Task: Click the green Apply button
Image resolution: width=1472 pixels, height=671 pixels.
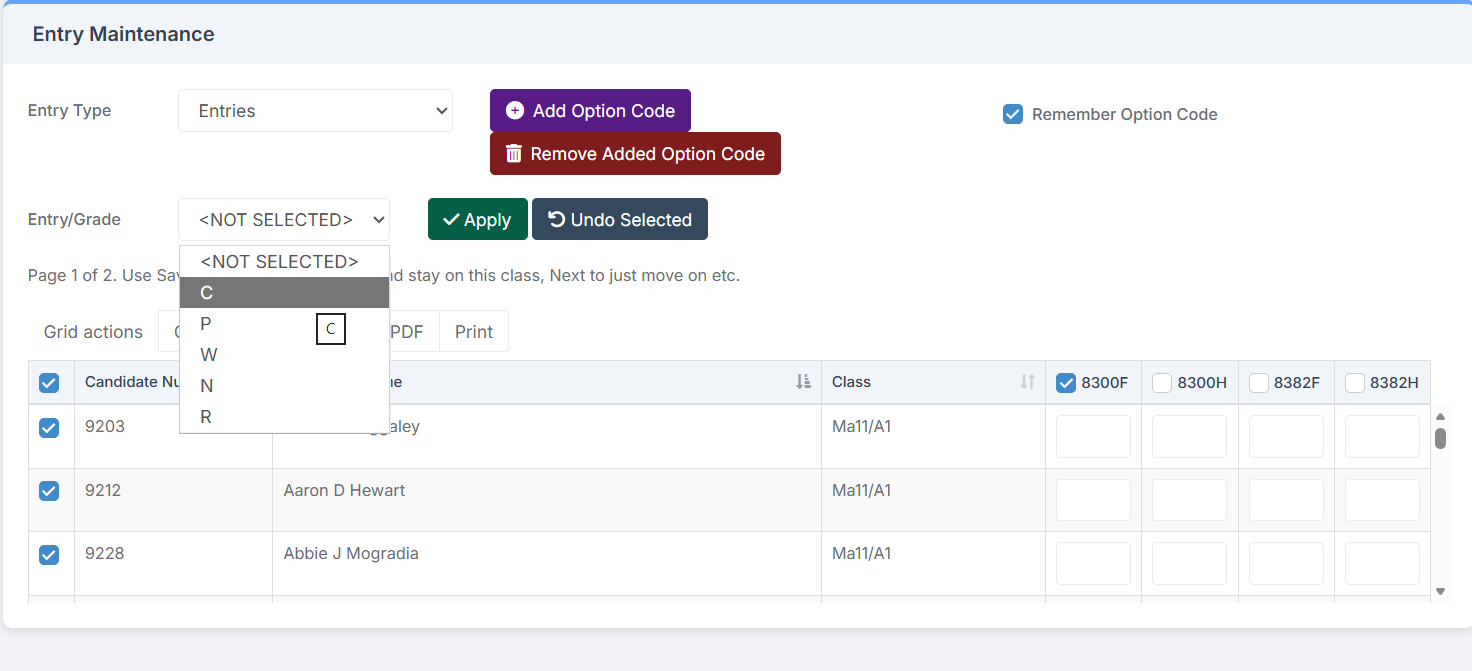Action: 477,220
